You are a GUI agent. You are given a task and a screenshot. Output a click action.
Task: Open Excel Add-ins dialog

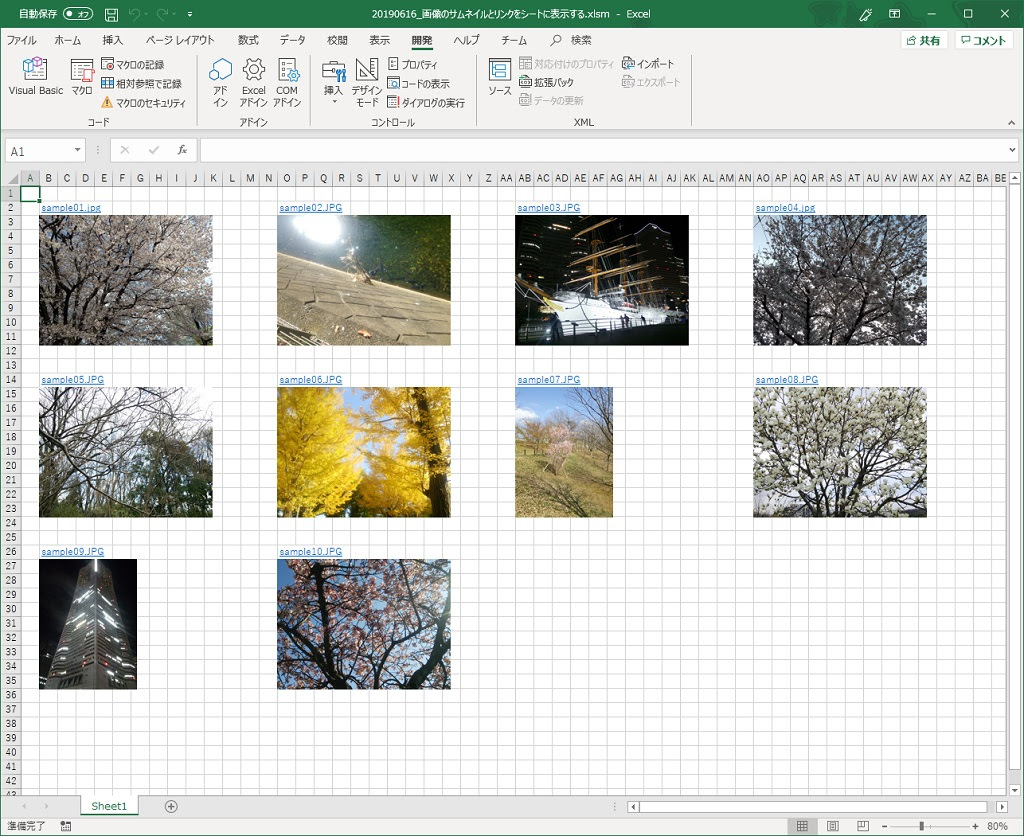click(x=253, y=82)
